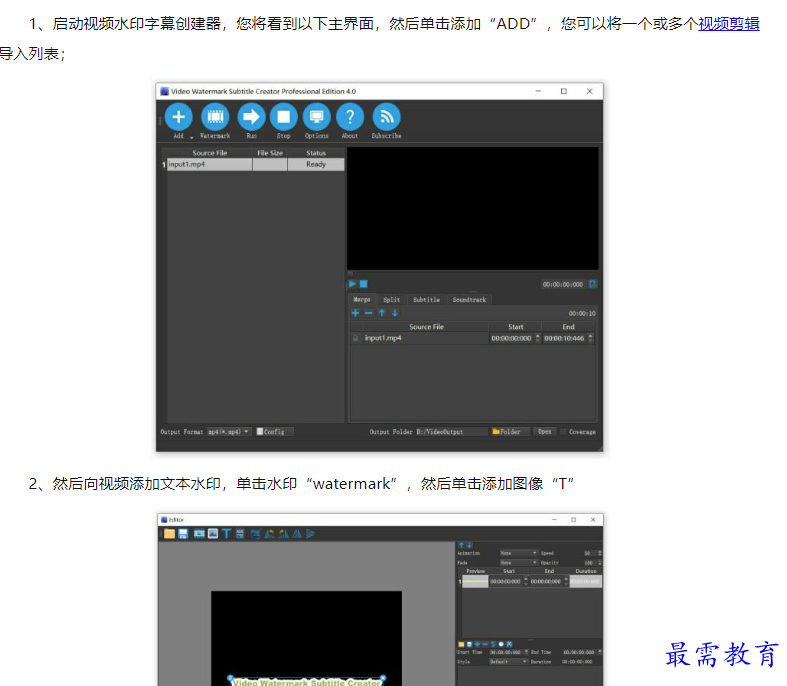
Task: Switch to the Split tab
Action: tap(391, 300)
